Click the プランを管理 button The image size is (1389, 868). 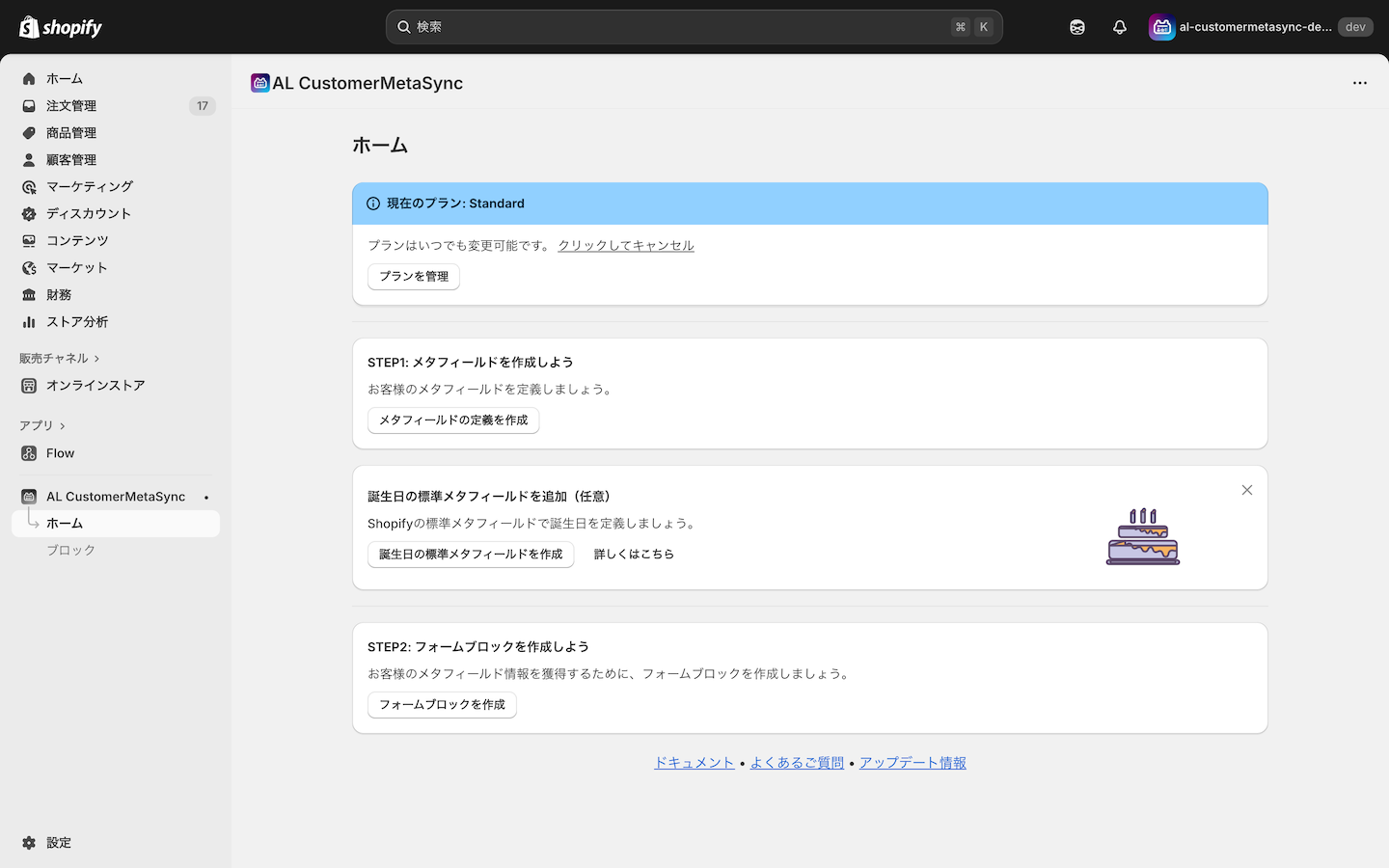pos(413,277)
